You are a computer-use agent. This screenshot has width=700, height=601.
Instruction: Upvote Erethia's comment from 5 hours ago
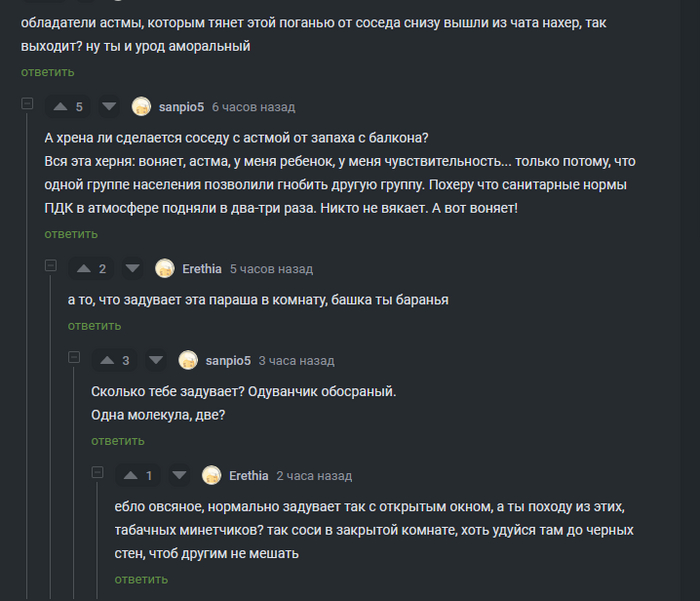pos(83,269)
